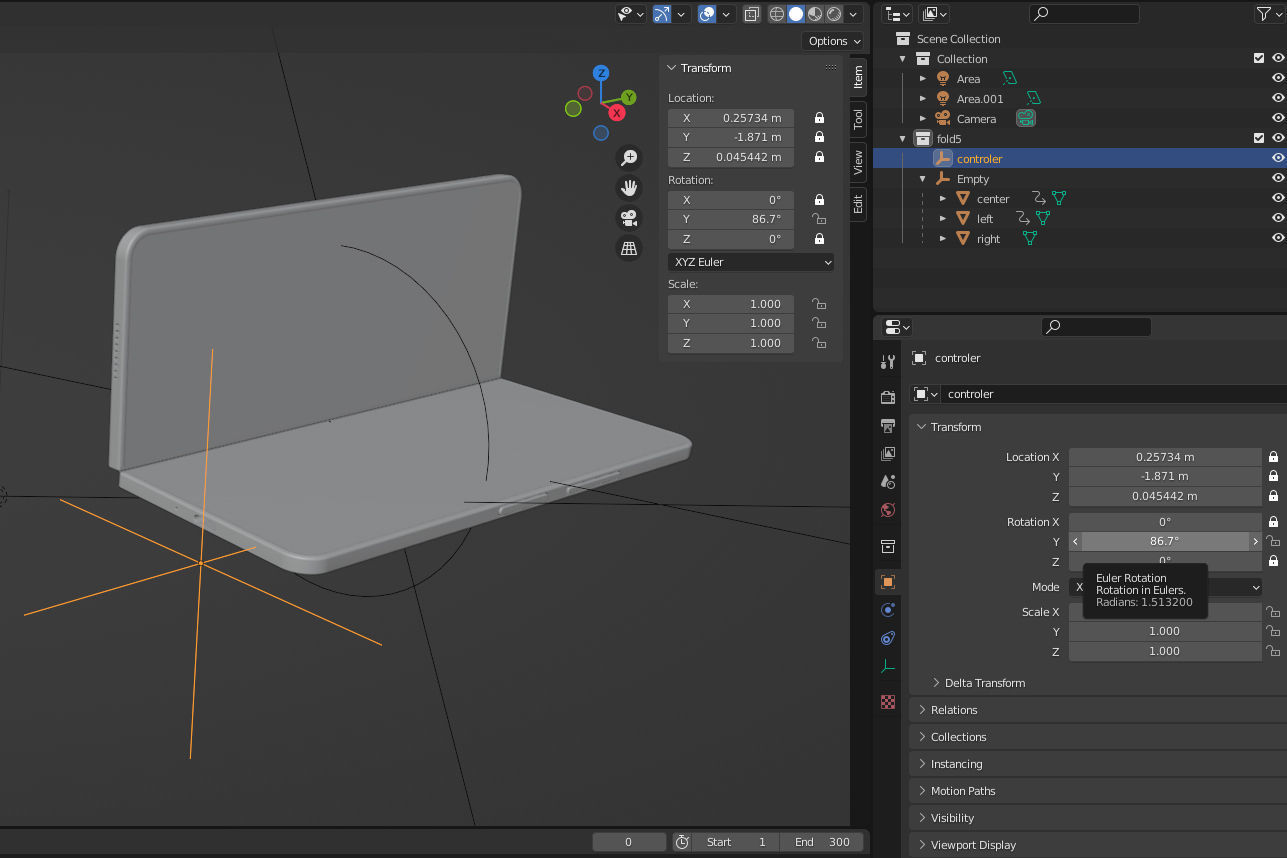Uncheck the Collection exclude checkbox

[1259, 59]
